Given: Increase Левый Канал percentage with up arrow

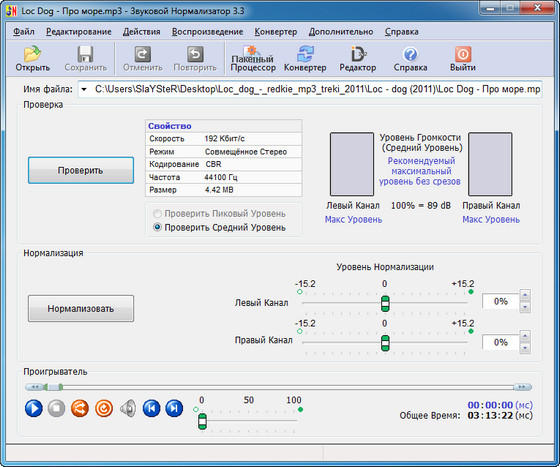Looking at the screenshot, I should point(525,295).
